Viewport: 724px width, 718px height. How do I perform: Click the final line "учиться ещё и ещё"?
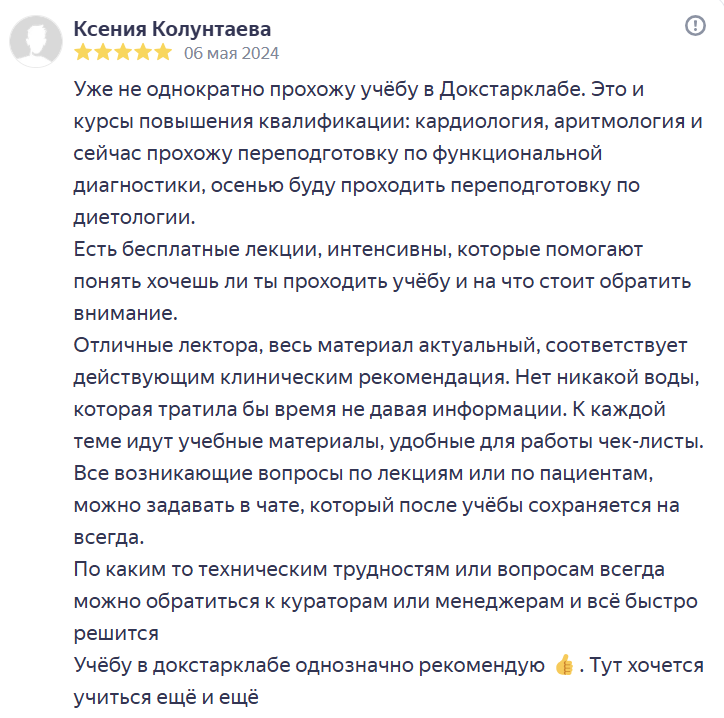click(167, 697)
